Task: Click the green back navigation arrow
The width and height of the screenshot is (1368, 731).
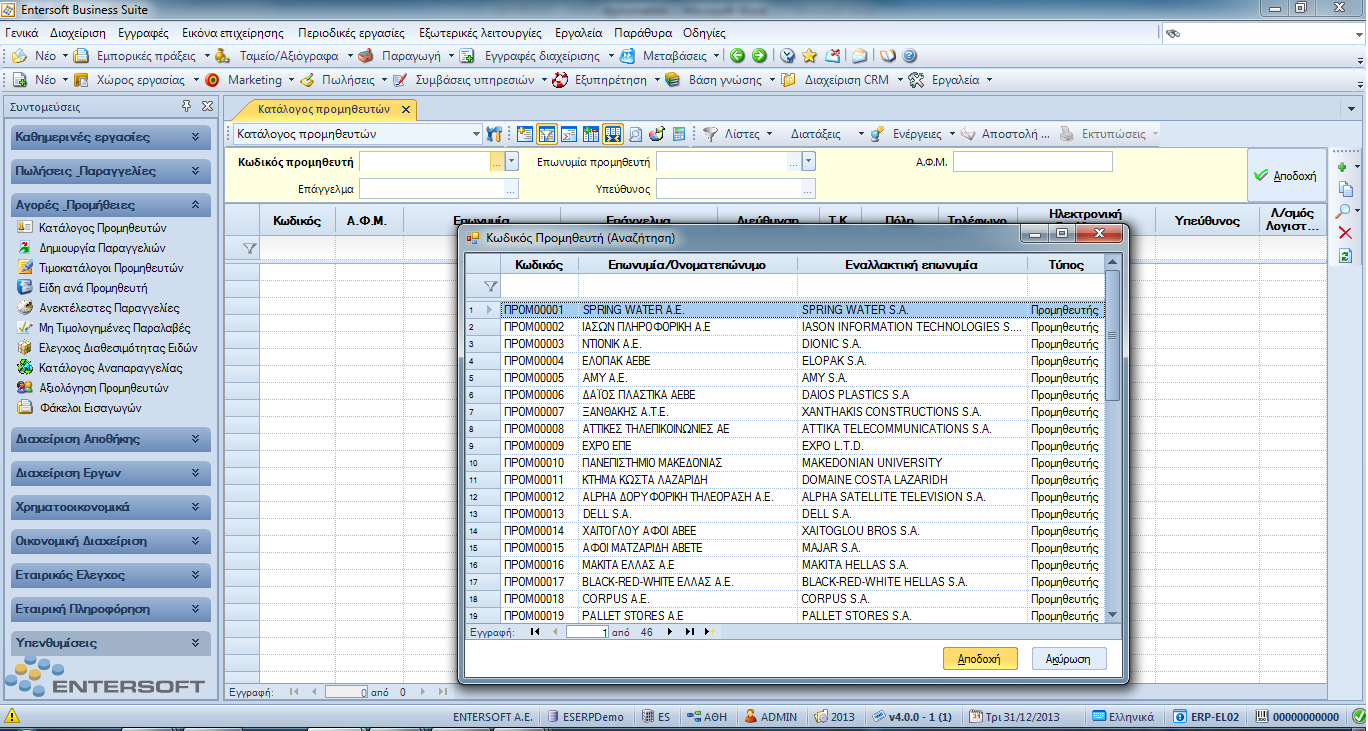Action: pos(738,56)
